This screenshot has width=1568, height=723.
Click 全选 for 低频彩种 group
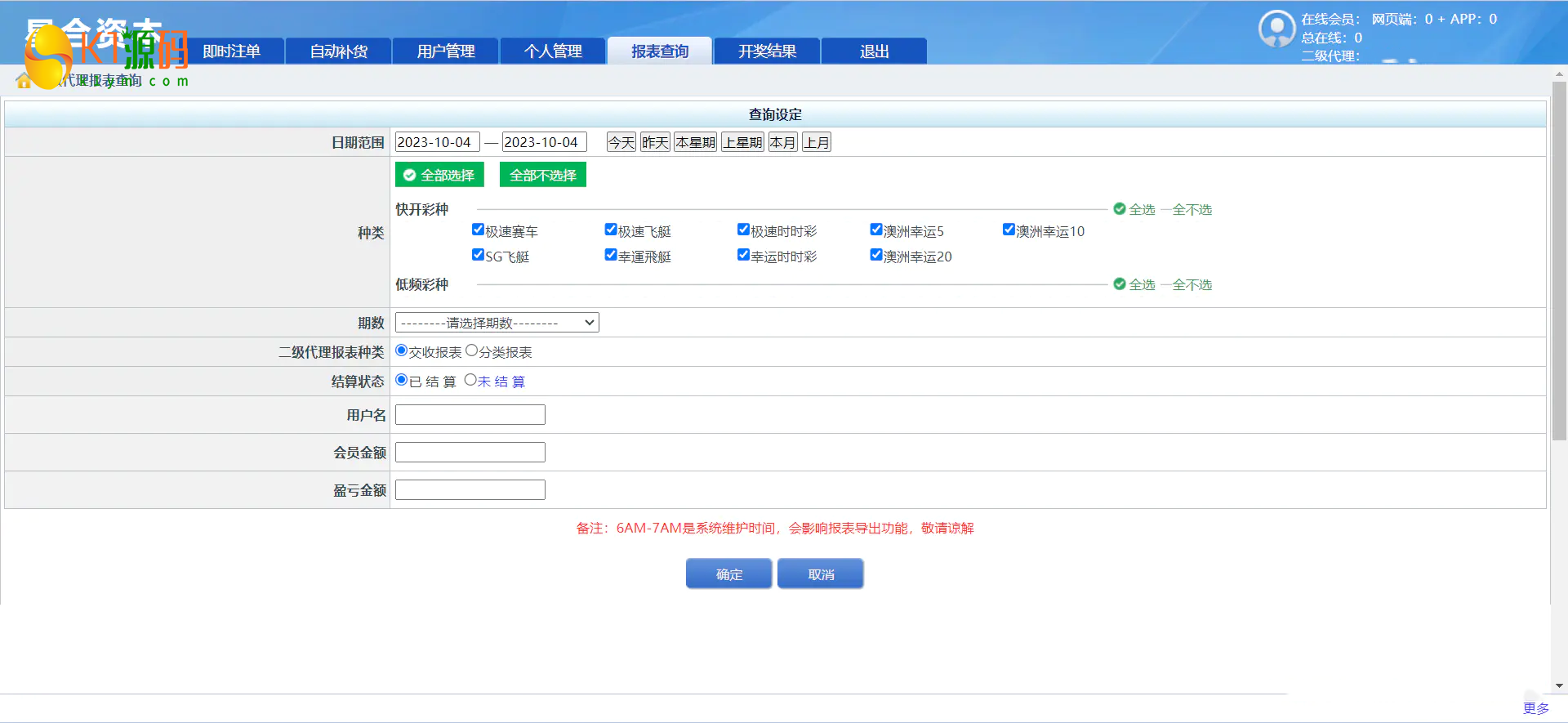1134,285
